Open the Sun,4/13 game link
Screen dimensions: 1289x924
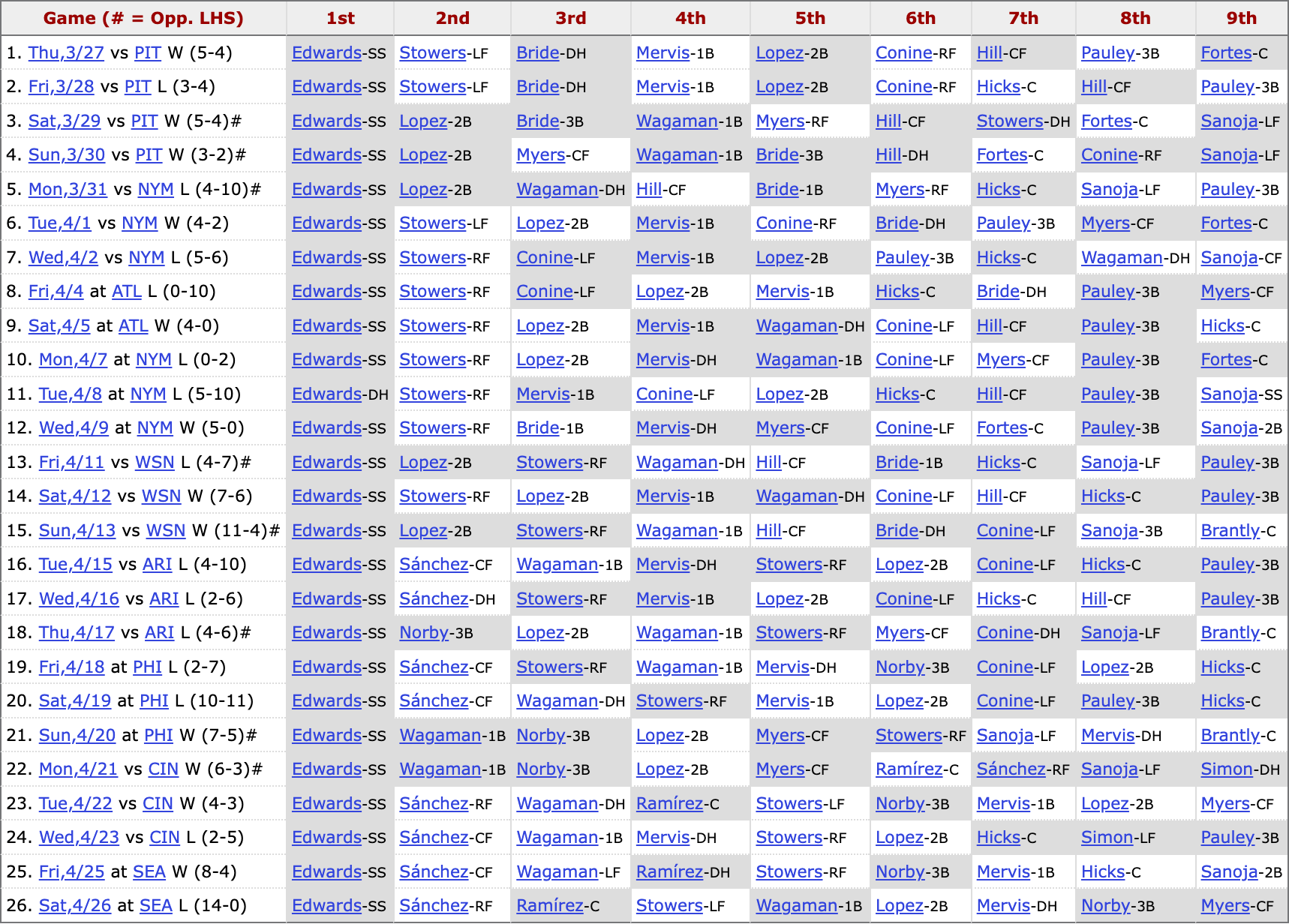pos(77,531)
